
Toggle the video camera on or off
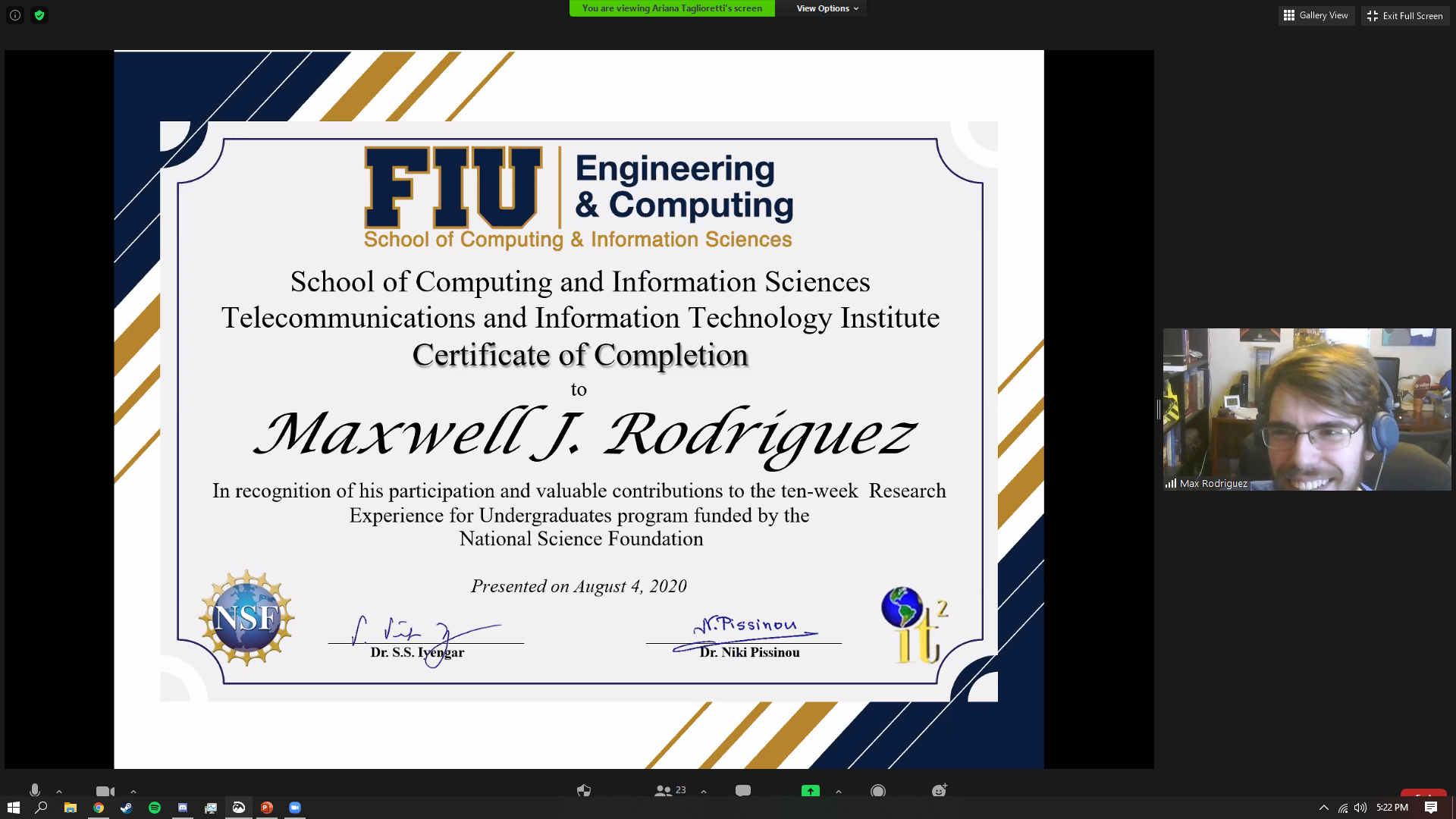pyautogui.click(x=105, y=791)
